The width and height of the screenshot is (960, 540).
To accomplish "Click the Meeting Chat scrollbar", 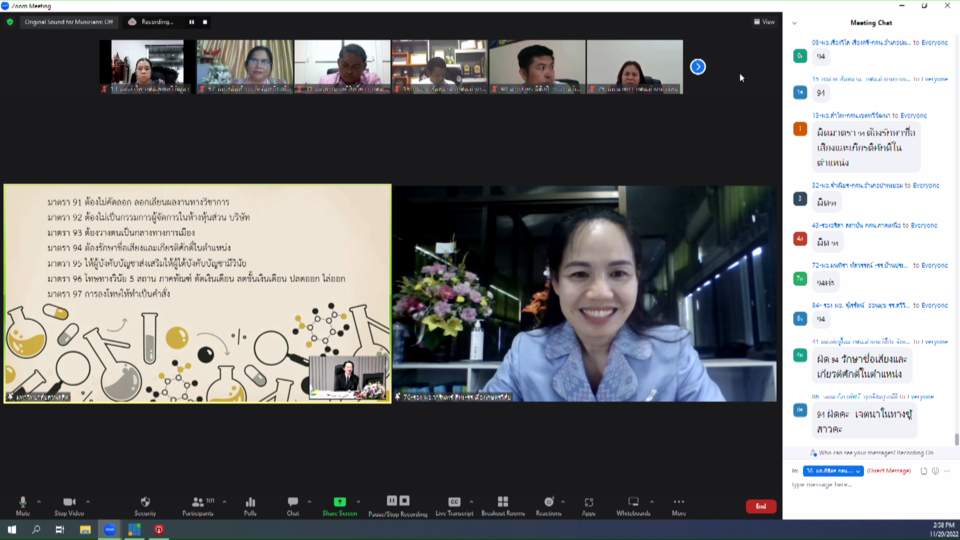I will pyautogui.click(x=956, y=439).
